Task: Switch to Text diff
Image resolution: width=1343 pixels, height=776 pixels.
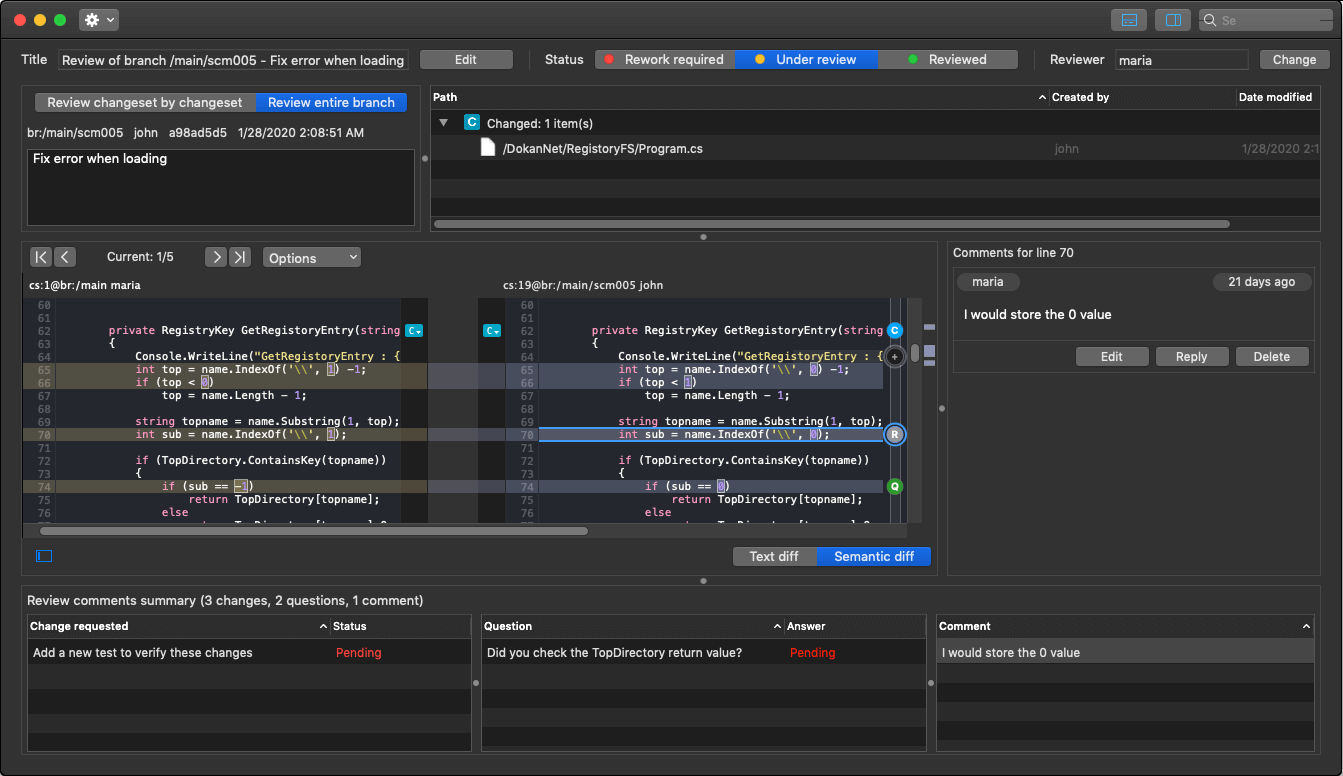Action: (x=775, y=556)
